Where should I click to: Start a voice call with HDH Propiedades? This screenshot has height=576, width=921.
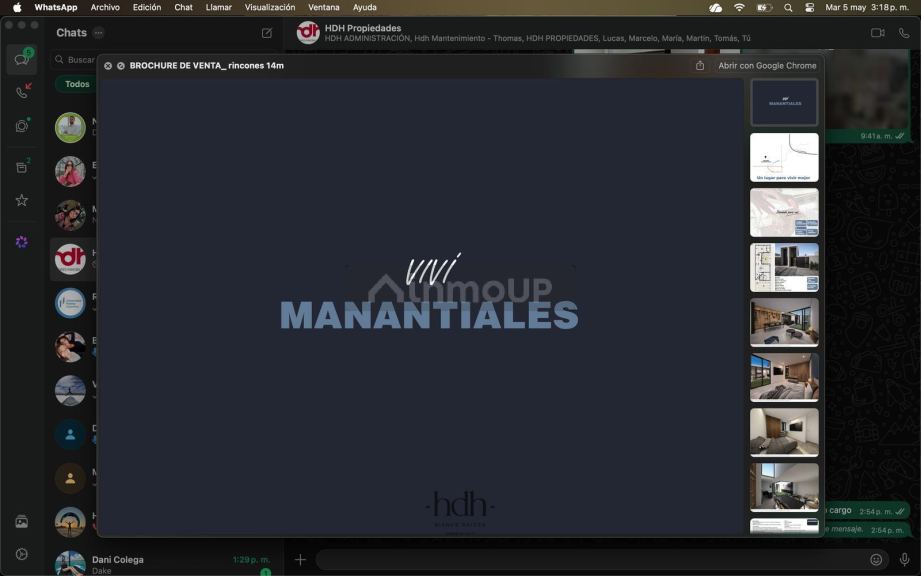pyautogui.click(x=904, y=33)
